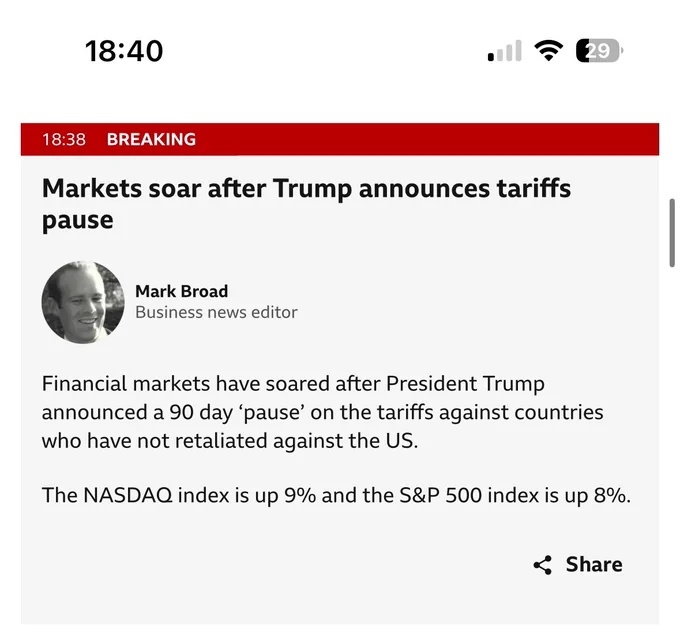Image resolution: width=680 pixels, height=643 pixels.
Task: Tap the 'Financial markets have soared' line
Action: click(293, 384)
